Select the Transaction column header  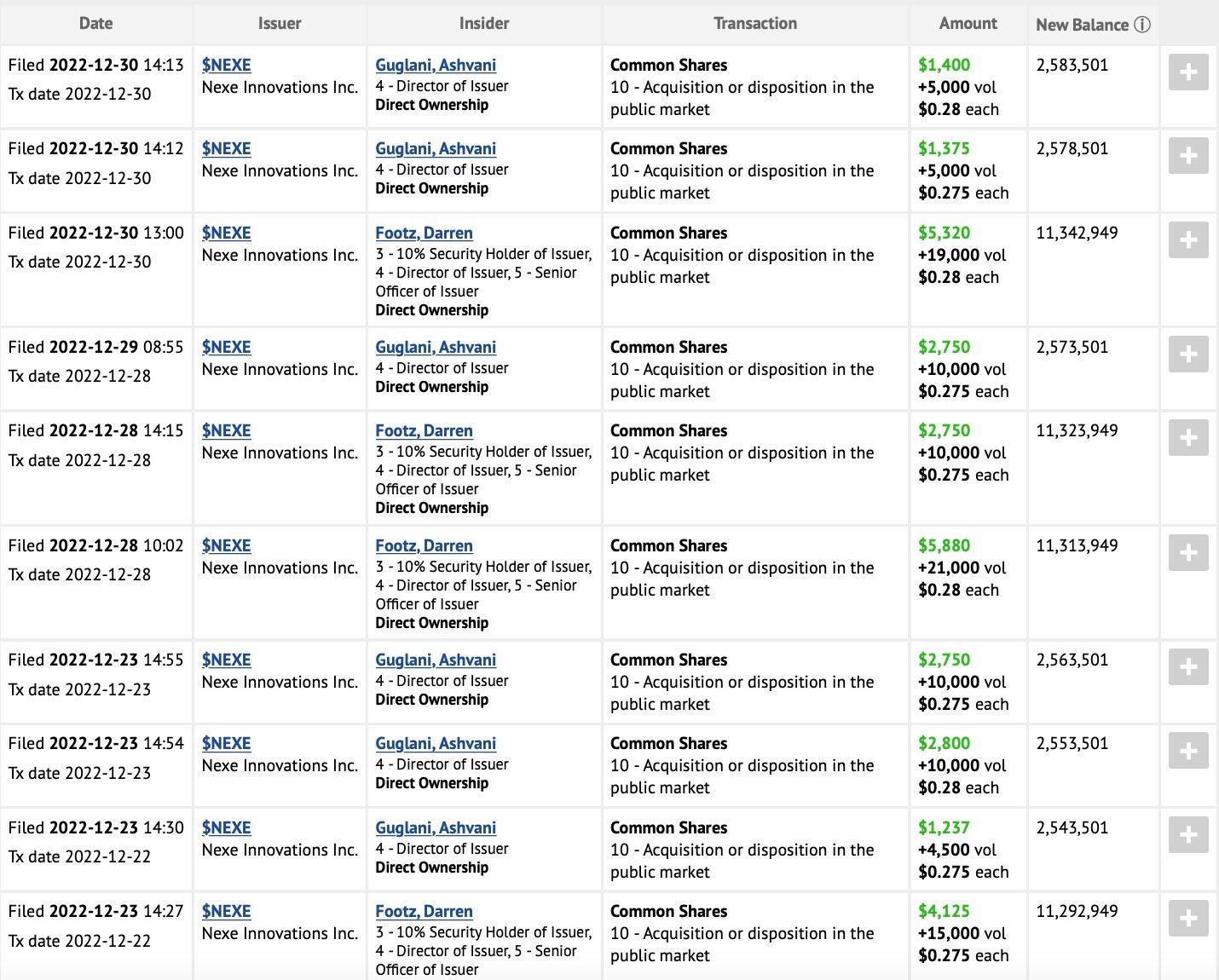[x=755, y=24]
